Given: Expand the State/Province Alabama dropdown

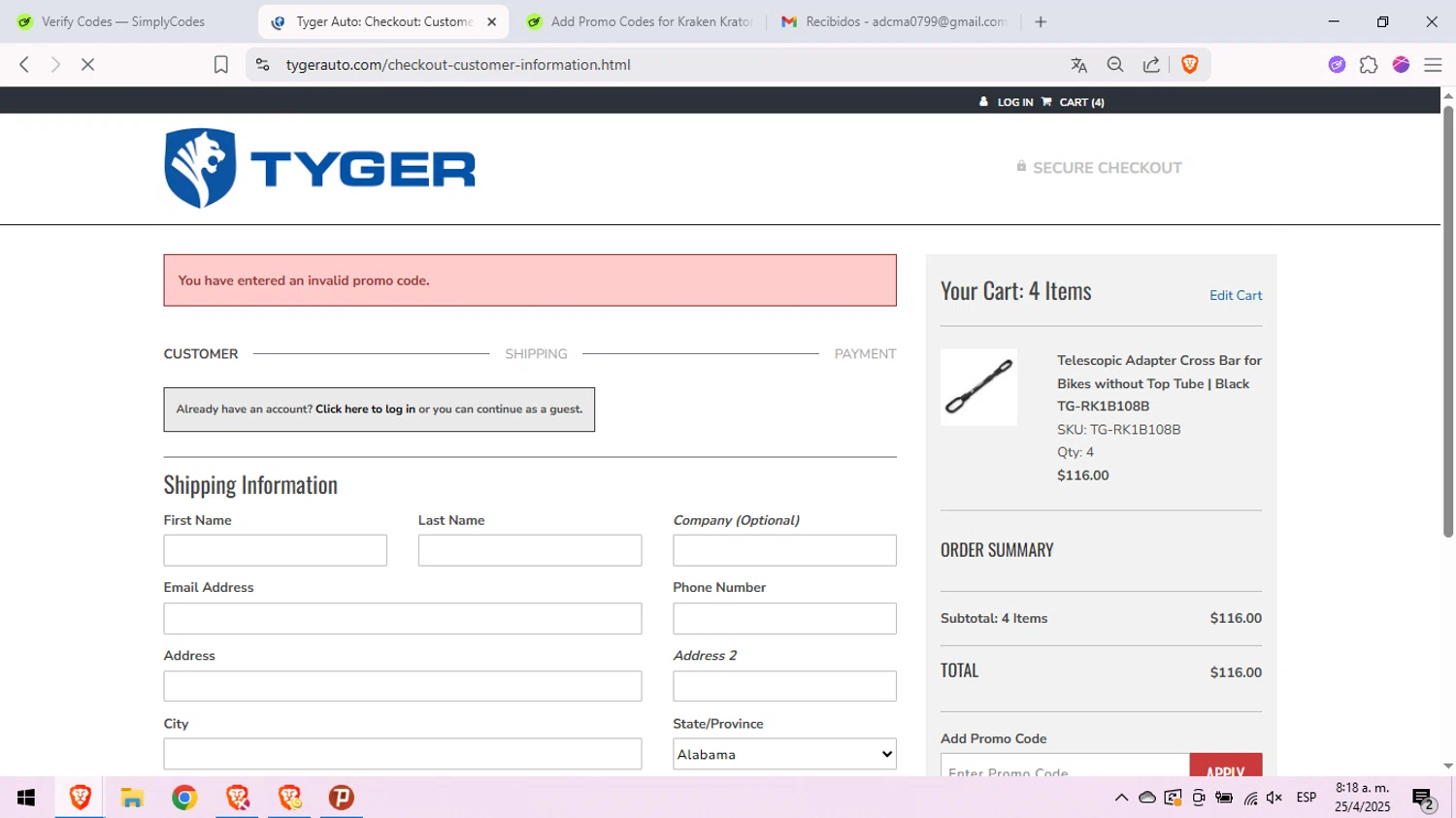Looking at the screenshot, I should 784,754.
